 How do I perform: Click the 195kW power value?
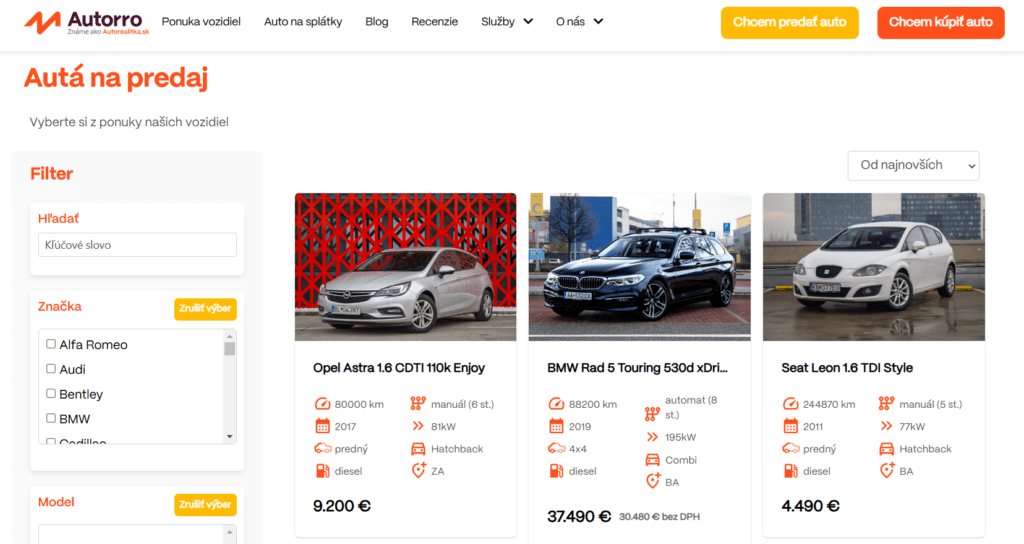680,437
